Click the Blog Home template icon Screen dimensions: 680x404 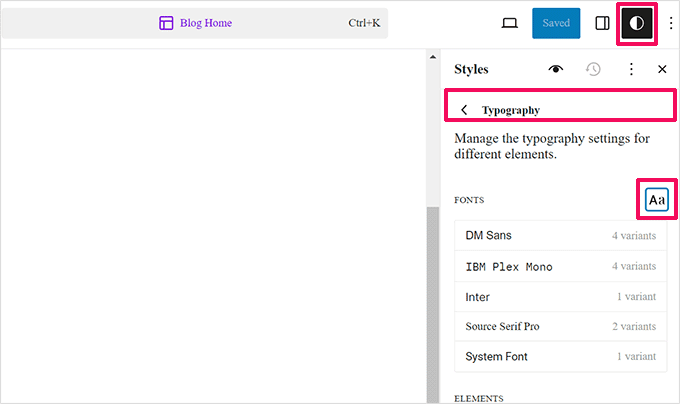click(166, 23)
